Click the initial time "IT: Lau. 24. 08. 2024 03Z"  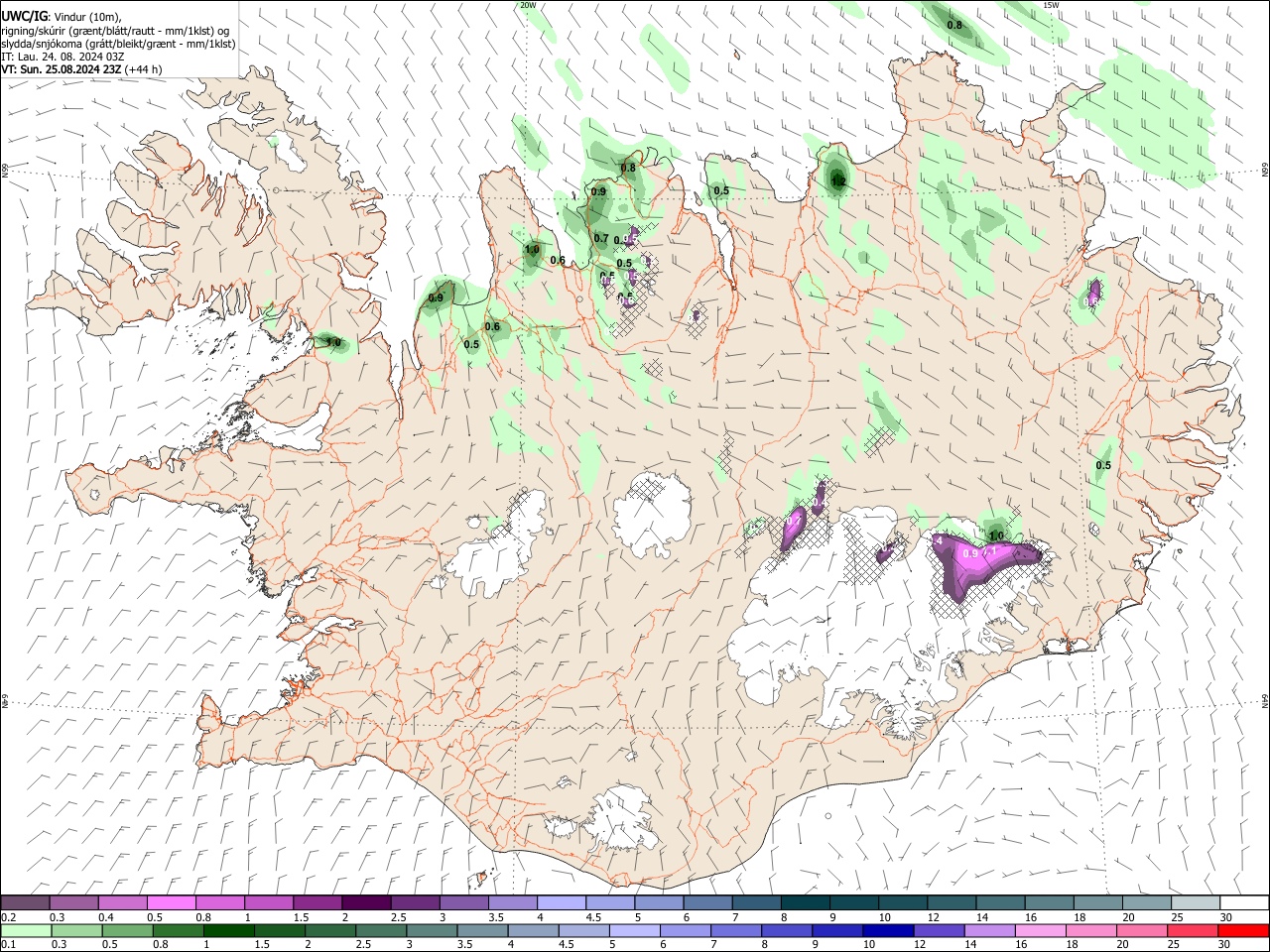(x=63, y=57)
